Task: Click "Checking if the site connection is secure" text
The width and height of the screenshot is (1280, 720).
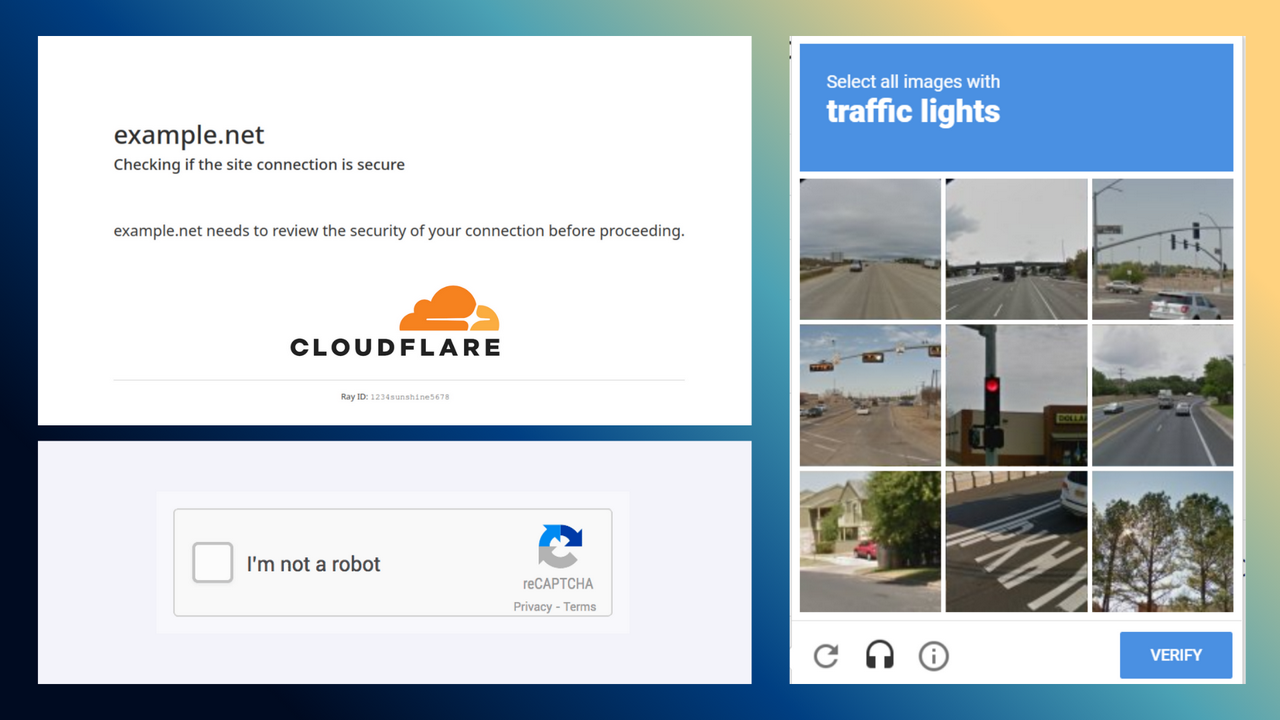Action: 259,165
